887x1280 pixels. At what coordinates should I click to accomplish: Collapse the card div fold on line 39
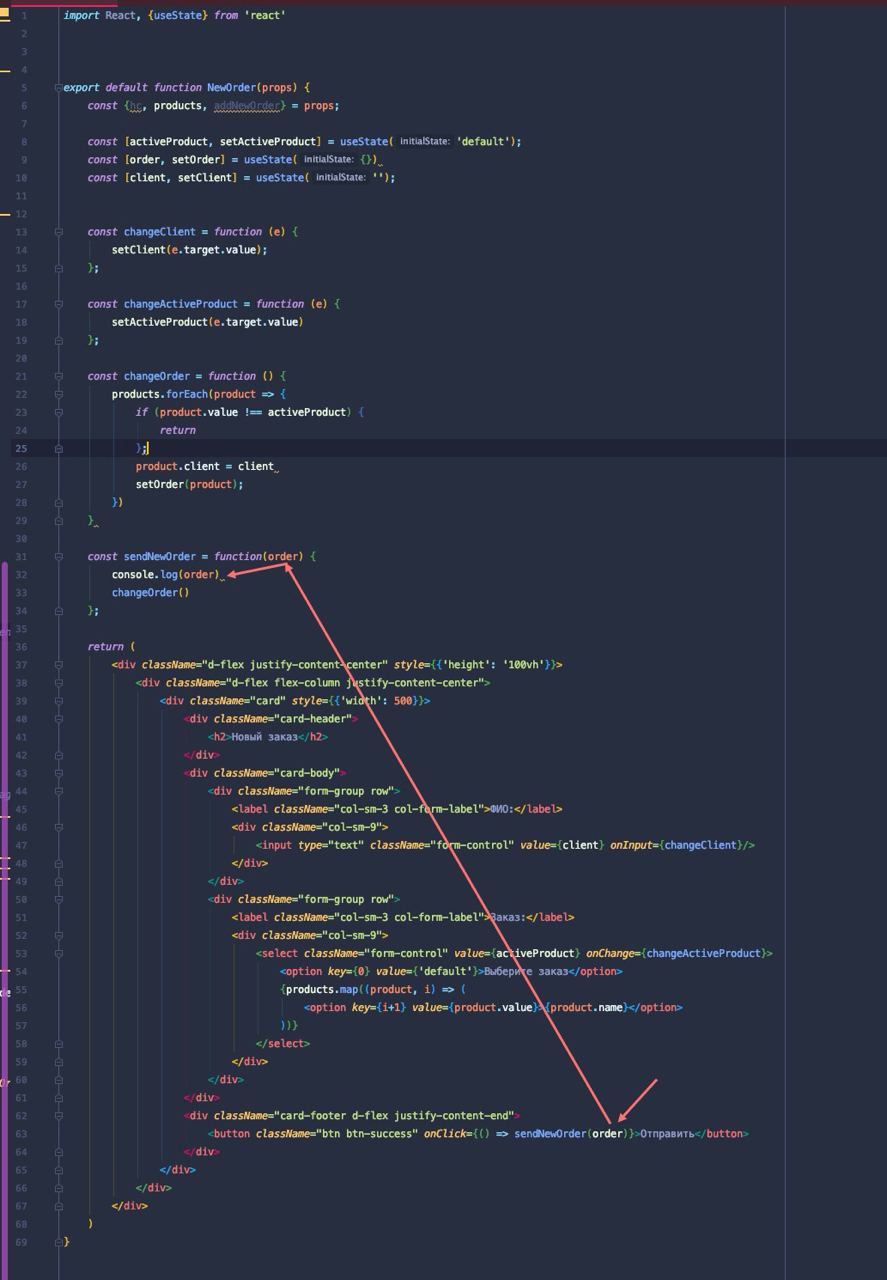(x=59, y=701)
